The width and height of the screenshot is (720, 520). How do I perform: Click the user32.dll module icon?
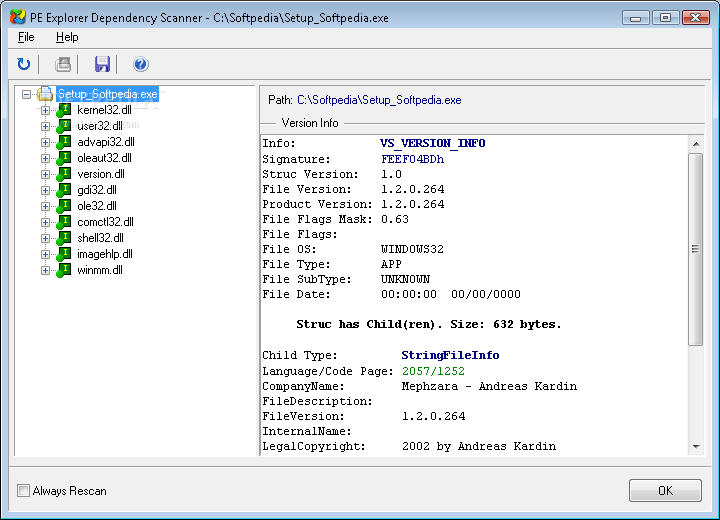click(64, 126)
